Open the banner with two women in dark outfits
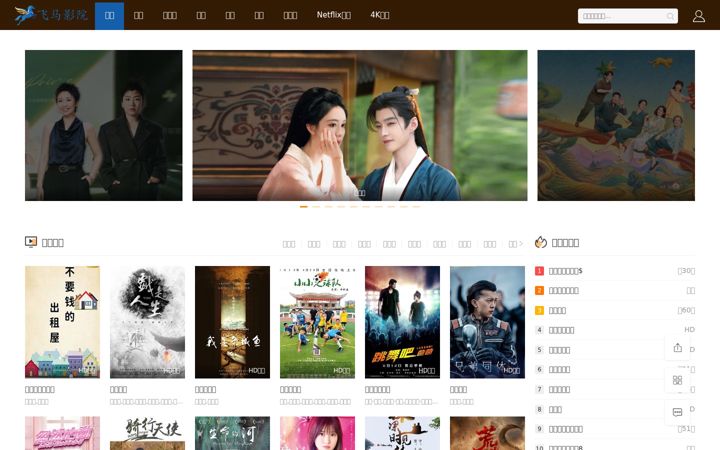 [103, 125]
